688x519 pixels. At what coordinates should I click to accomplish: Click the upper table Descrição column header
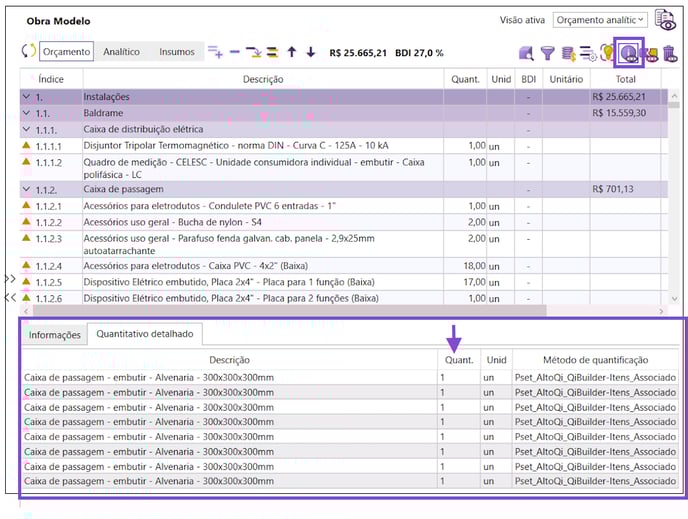coord(263,79)
